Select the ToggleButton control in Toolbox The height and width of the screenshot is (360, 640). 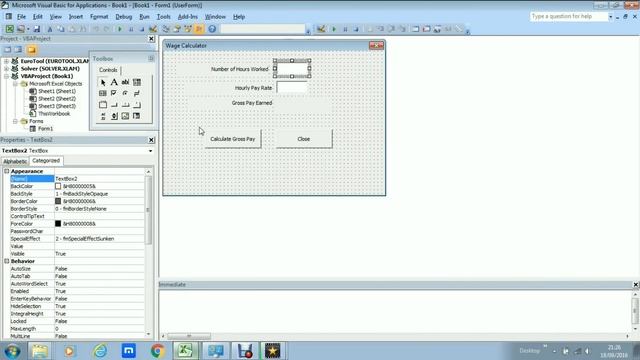(x=137, y=93)
